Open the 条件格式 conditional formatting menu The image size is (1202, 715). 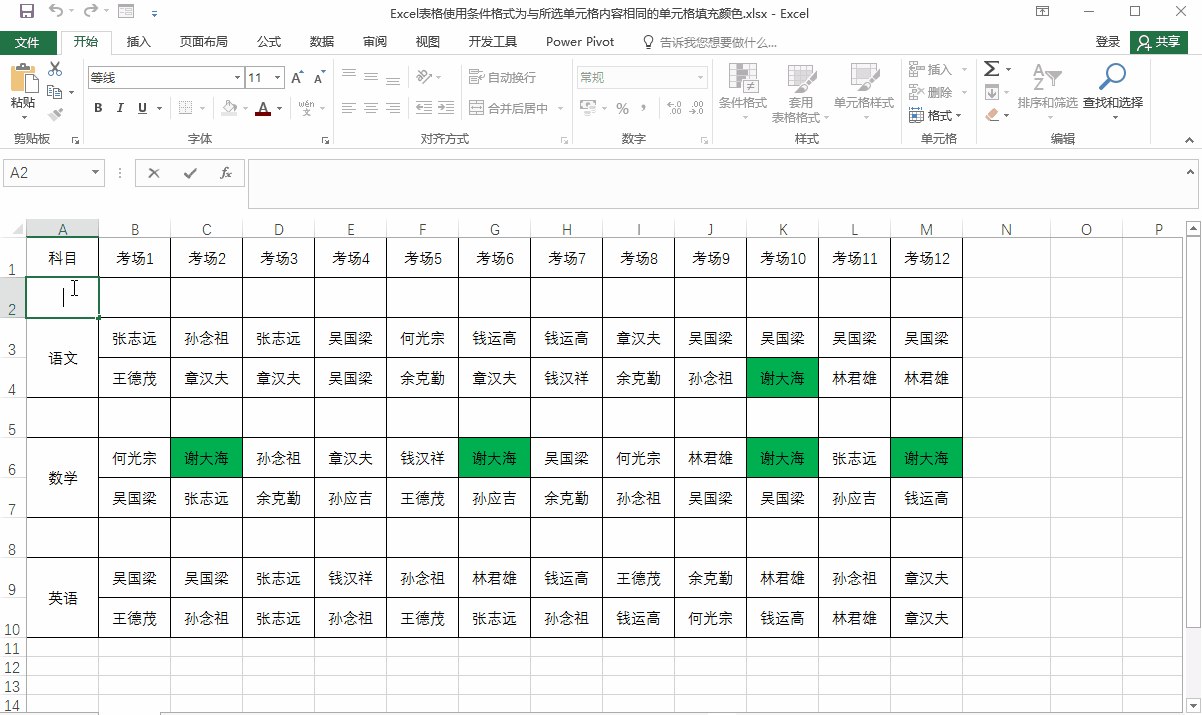pyautogui.click(x=742, y=92)
